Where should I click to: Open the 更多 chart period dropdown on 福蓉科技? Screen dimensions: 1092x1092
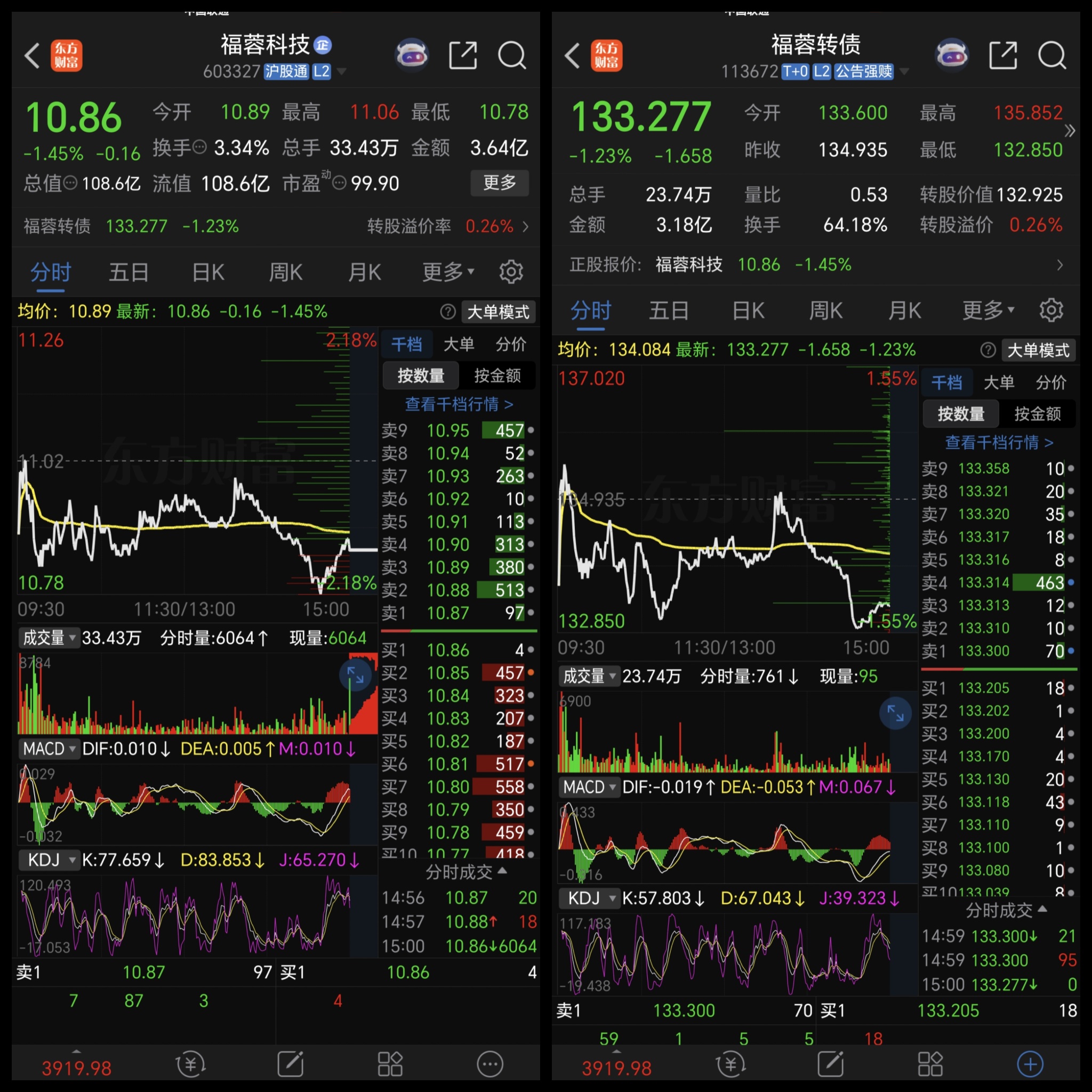(x=448, y=272)
